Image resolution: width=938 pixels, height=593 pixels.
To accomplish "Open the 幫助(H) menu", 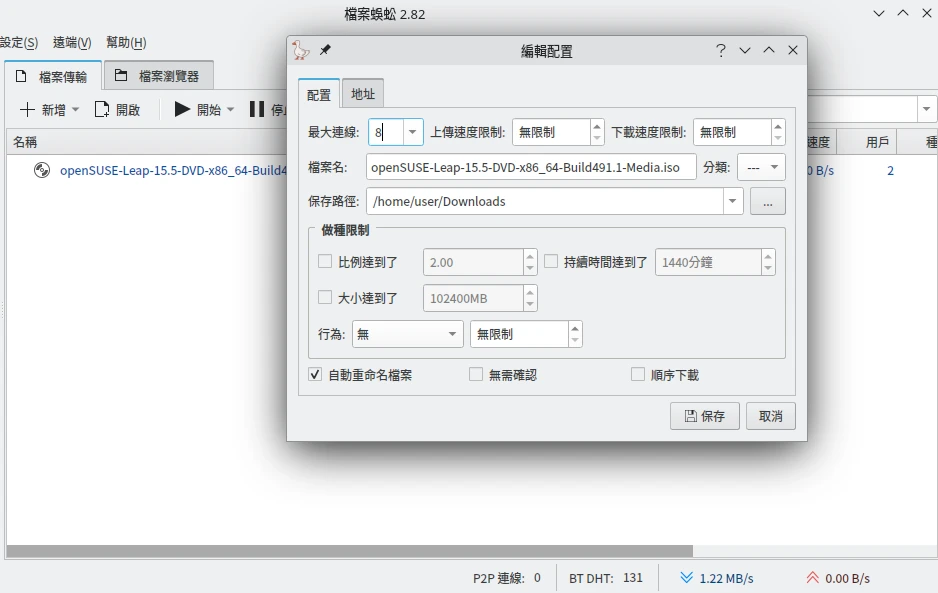I will point(126,42).
